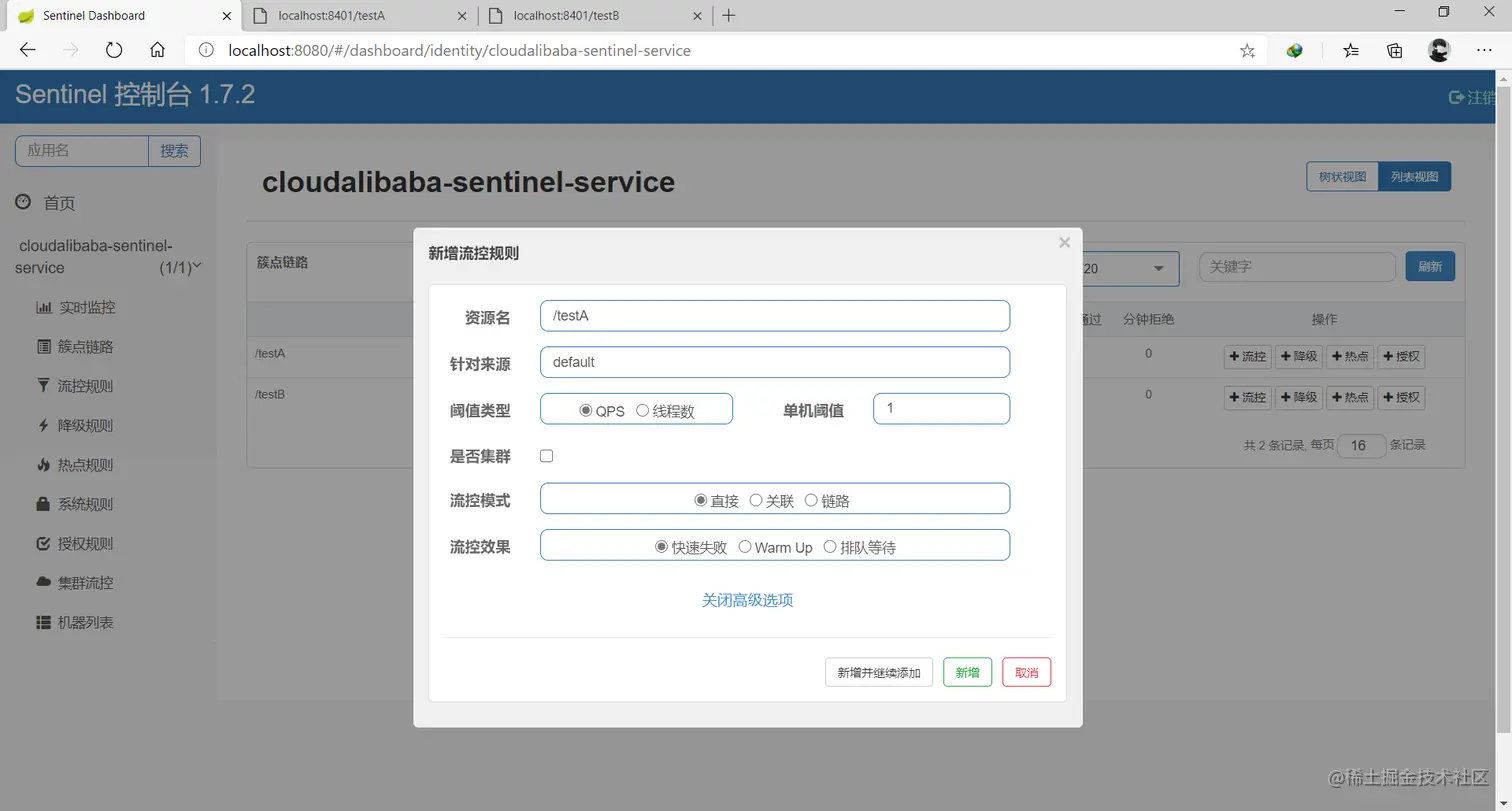The height and width of the screenshot is (811, 1512).
Task: Open the browser home page
Action: point(157,50)
